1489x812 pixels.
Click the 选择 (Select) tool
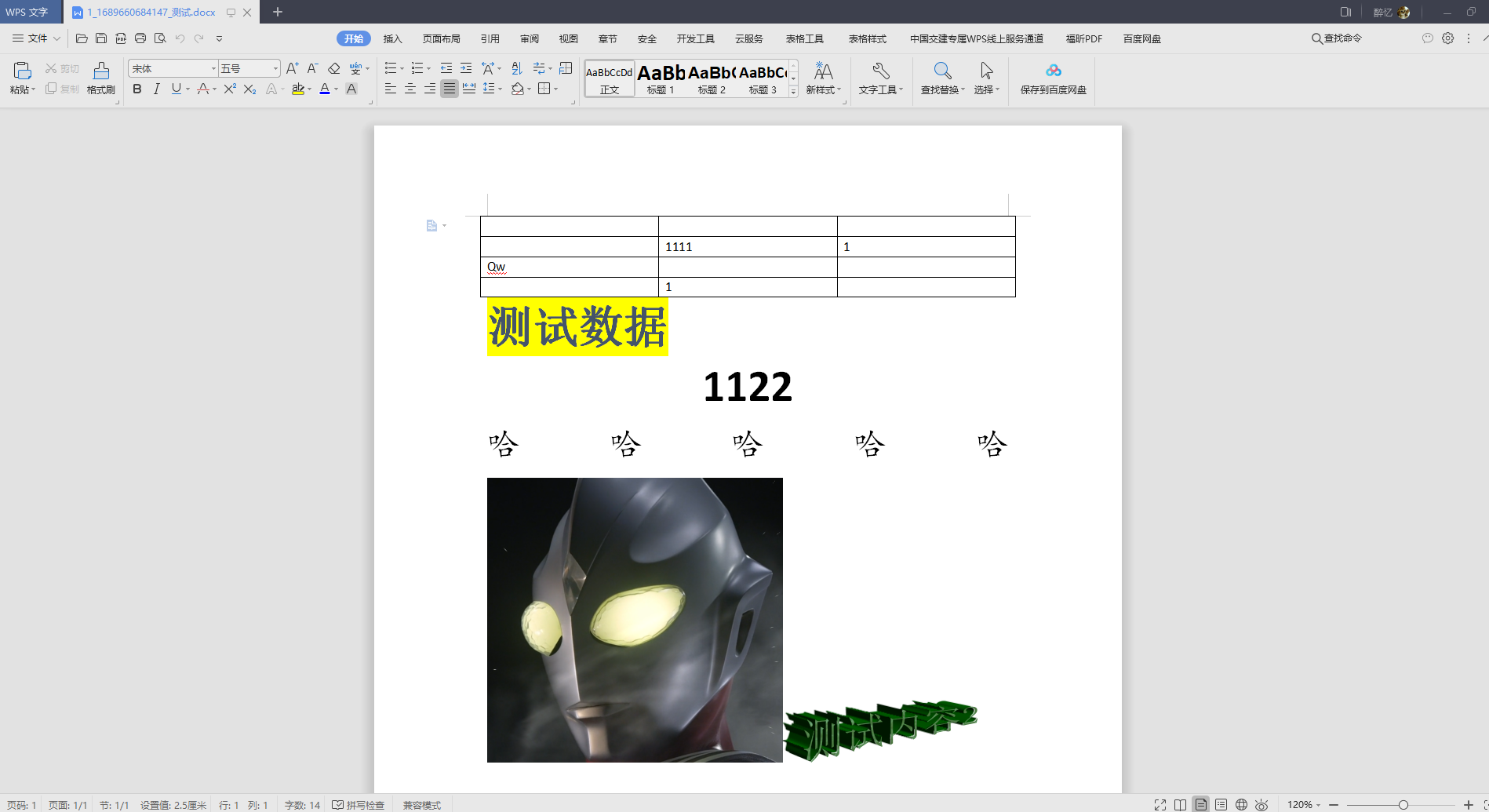pos(986,78)
